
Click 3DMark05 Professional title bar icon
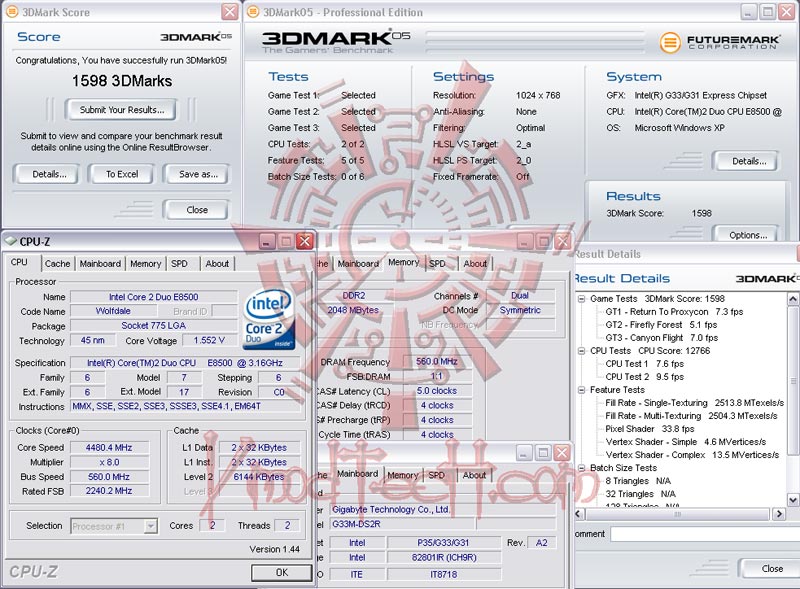tap(253, 12)
